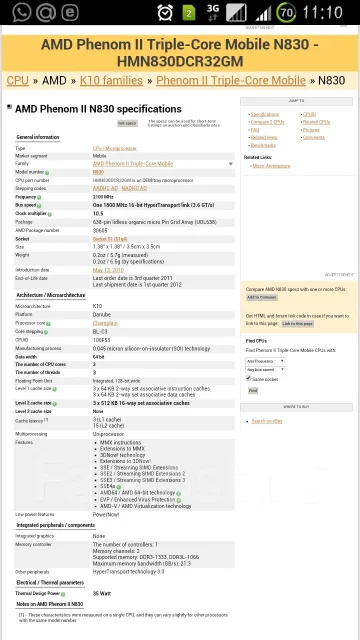Jump to Comments link

click(314, 138)
